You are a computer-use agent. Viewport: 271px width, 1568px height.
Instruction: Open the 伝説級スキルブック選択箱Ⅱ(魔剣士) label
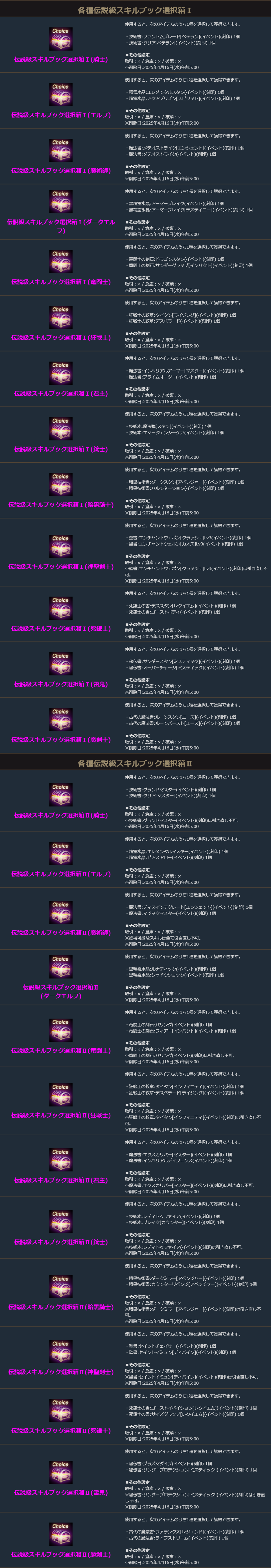click(x=61, y=1555)
